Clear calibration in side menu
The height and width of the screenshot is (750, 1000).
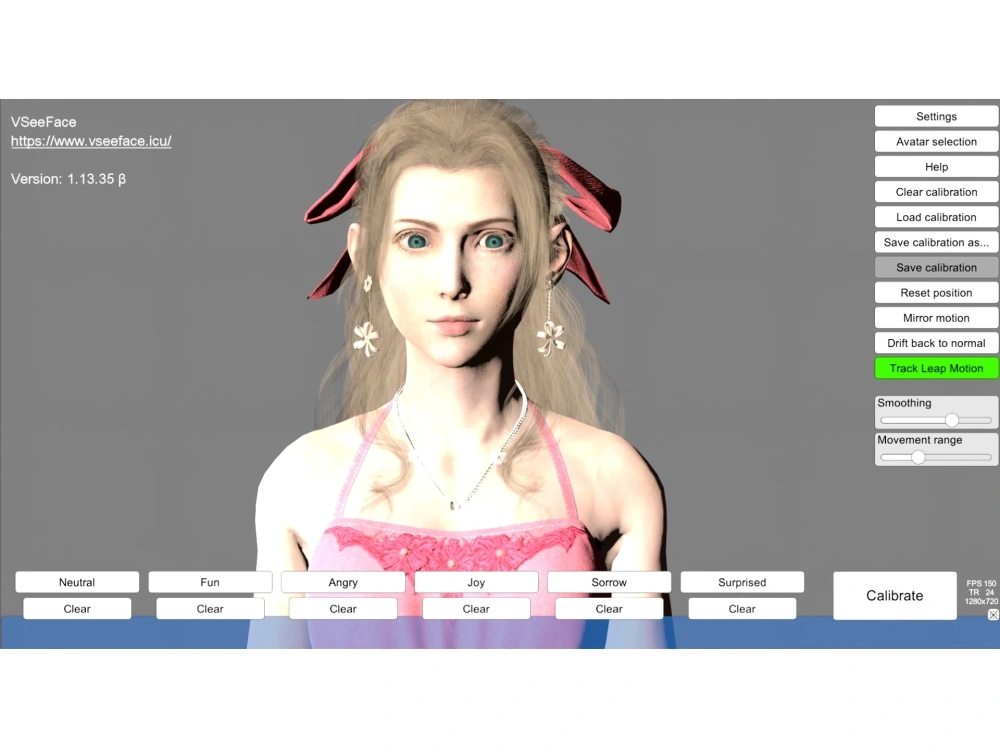[x=936, y=192]
